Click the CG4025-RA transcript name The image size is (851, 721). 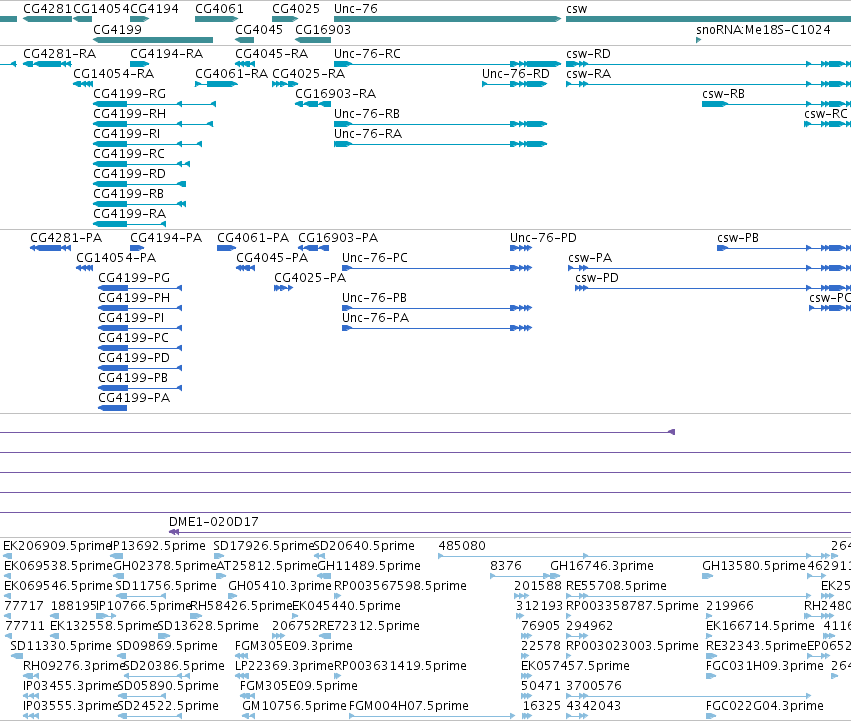pos(309,73)
